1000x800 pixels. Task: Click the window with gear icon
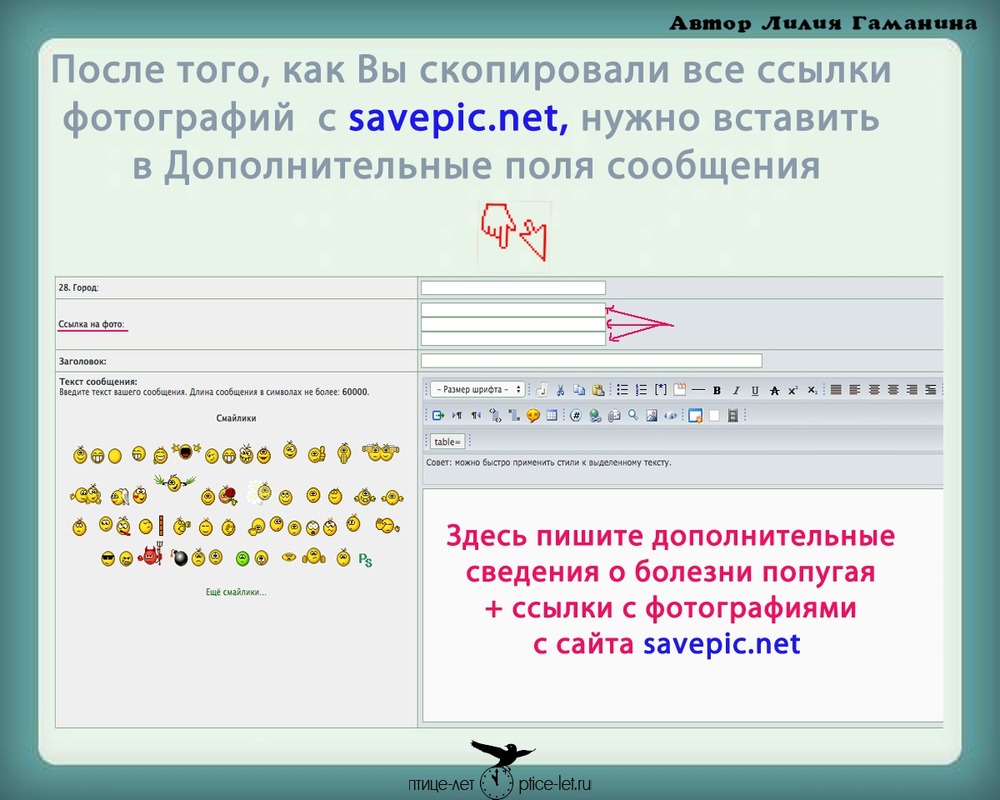click(695, 416)
